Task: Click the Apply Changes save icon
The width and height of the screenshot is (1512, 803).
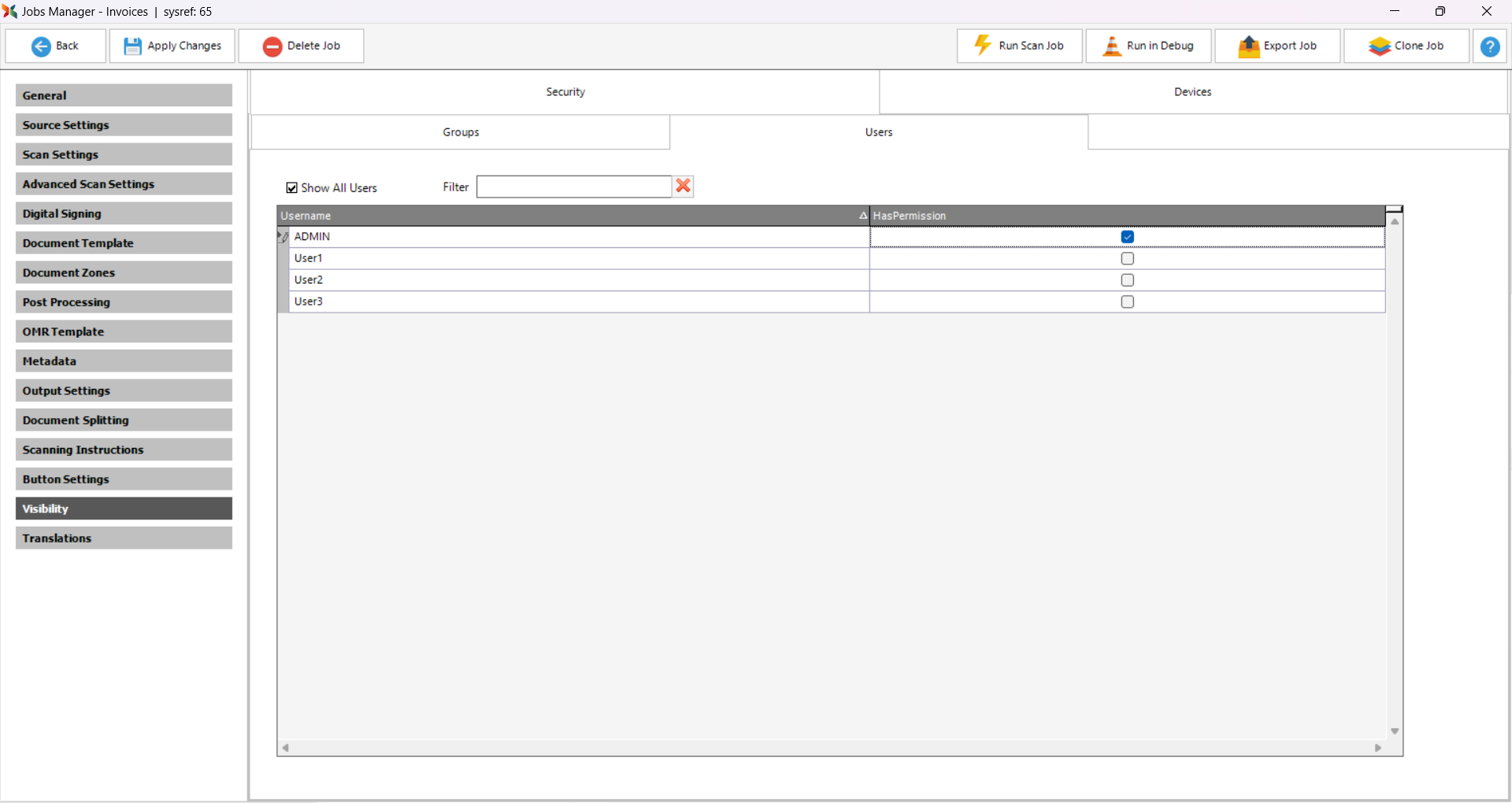Action: coord(132,46)
